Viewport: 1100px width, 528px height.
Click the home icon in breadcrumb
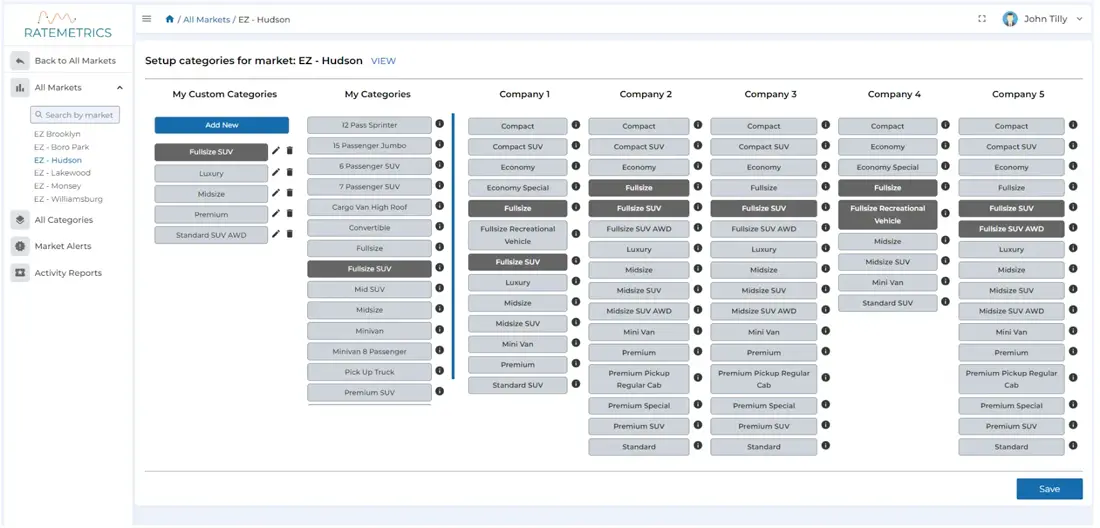[170, 19]
